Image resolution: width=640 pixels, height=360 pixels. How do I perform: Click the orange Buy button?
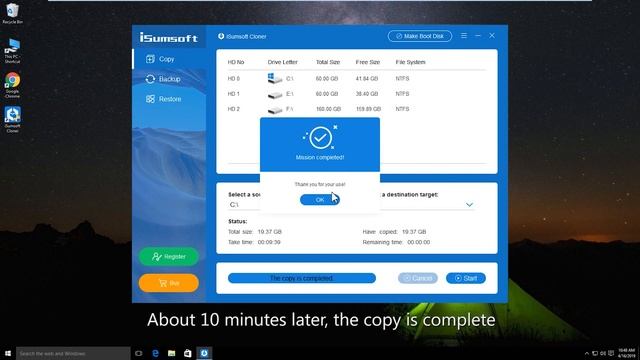(169, 283)
